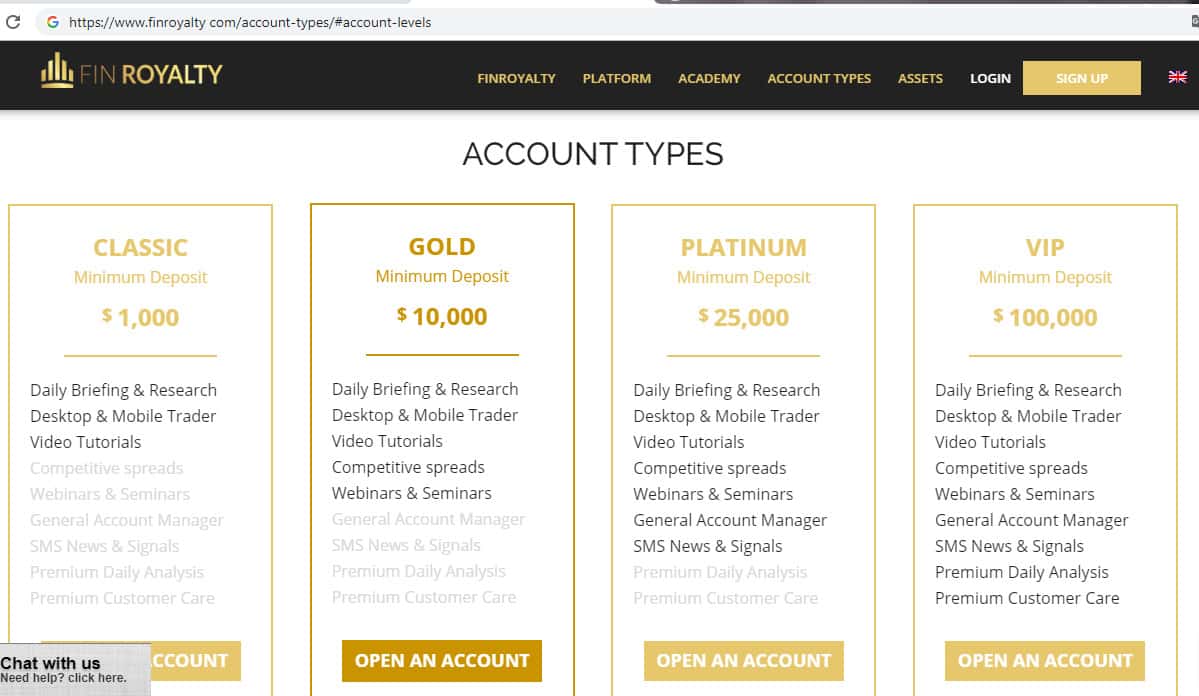The height and width of the screenshot is (696, 1199).
Task: Reload the page with the refresh icon
Action: [x=13, y=21]
